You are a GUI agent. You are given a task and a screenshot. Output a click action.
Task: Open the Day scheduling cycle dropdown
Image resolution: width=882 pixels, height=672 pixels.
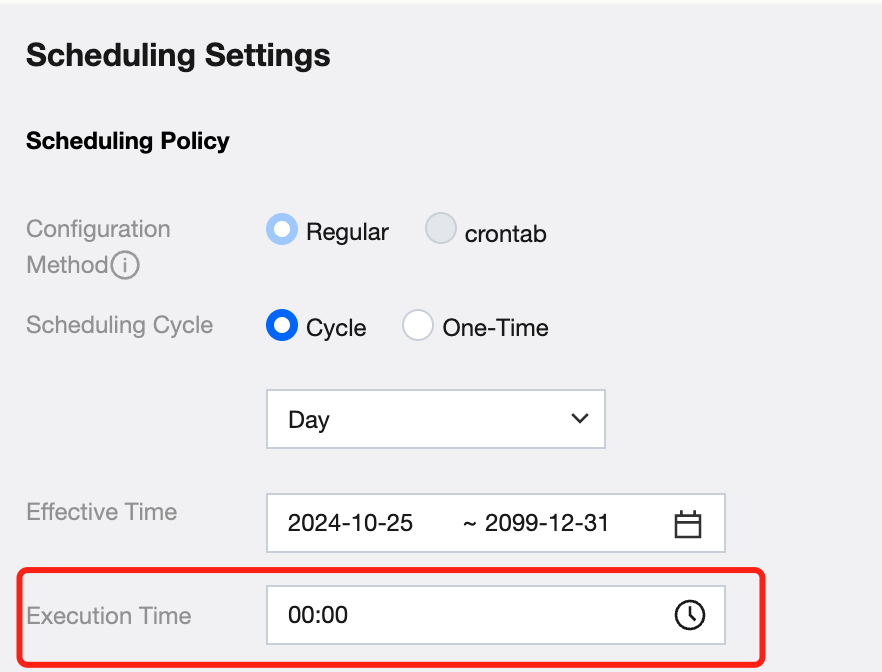point(435,419)
